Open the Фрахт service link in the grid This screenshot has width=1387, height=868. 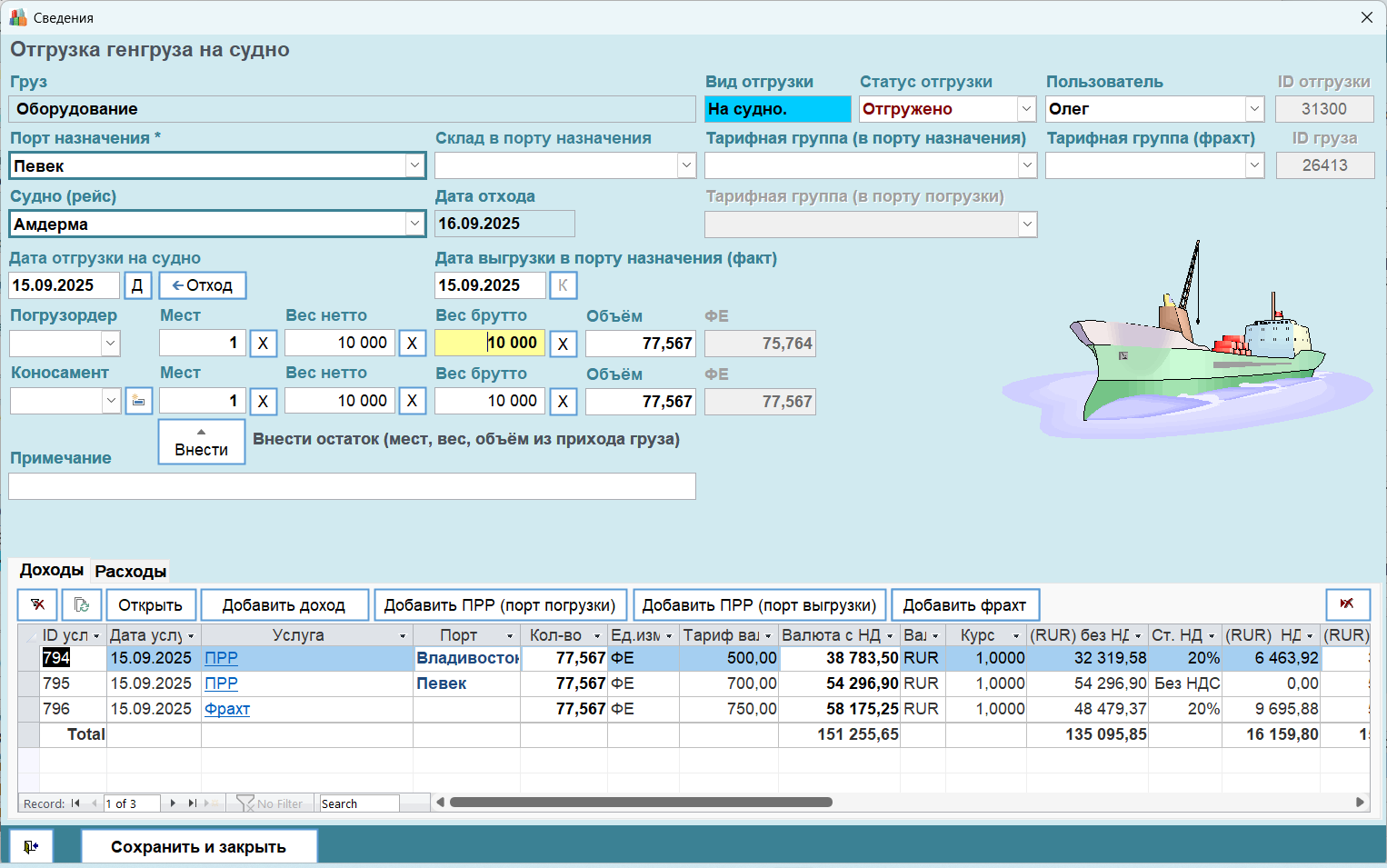pos(227,709)
